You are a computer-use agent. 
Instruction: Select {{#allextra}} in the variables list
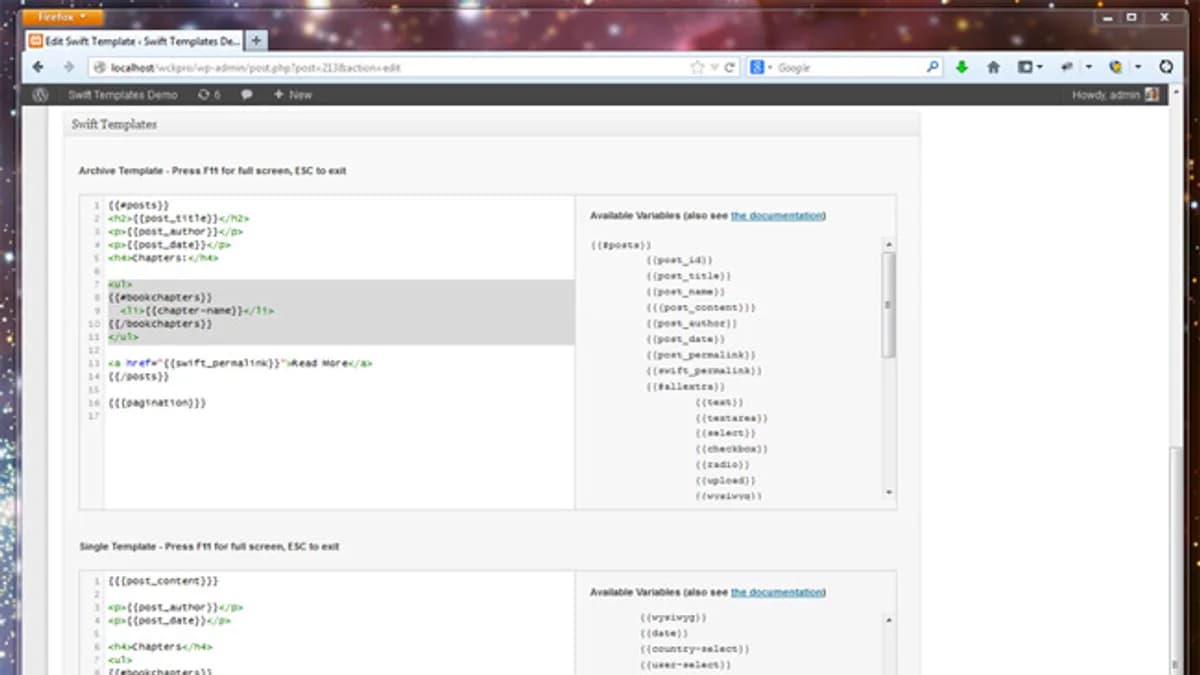click(x=686, y=386)
